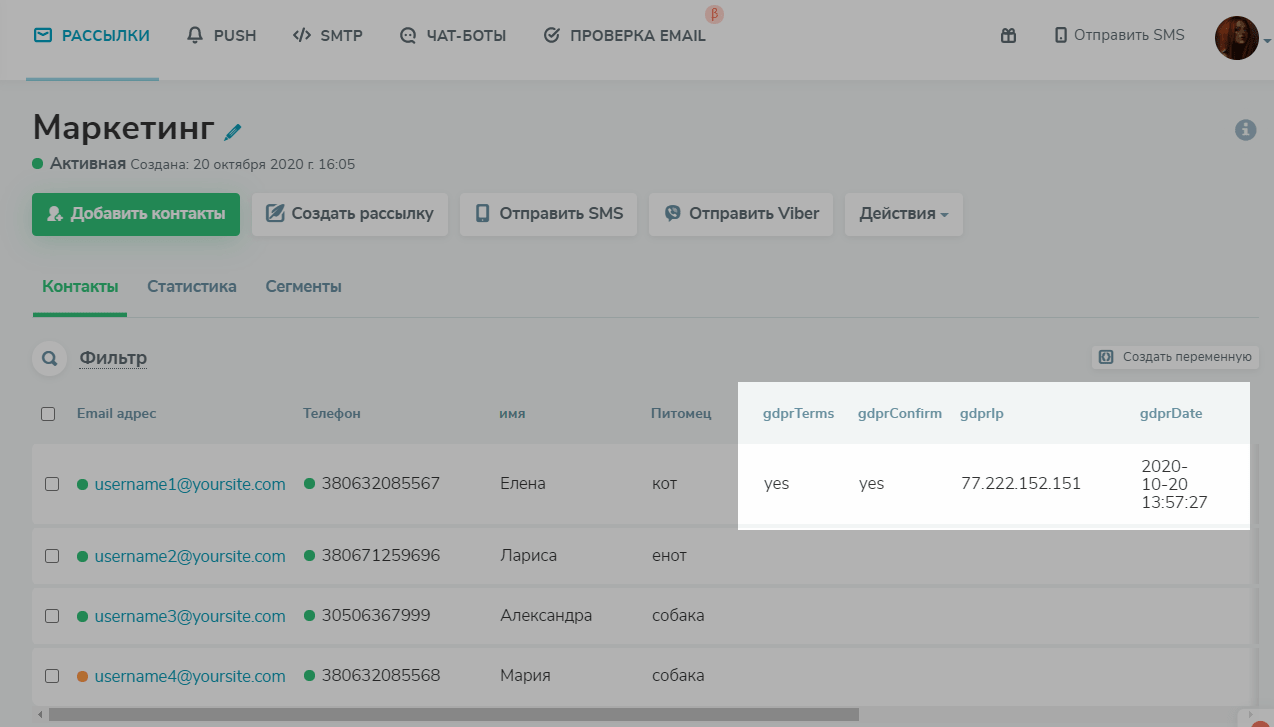Expand the Фильтр options
1274x727 pixels.
tap(113, 358)
